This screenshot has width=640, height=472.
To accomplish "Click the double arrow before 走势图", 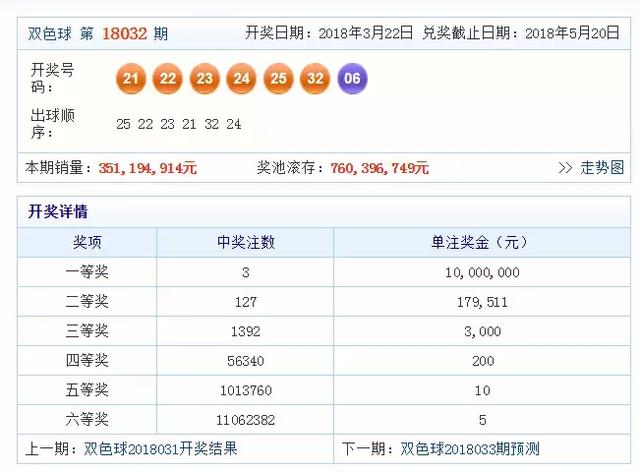I will click(565, 168).
